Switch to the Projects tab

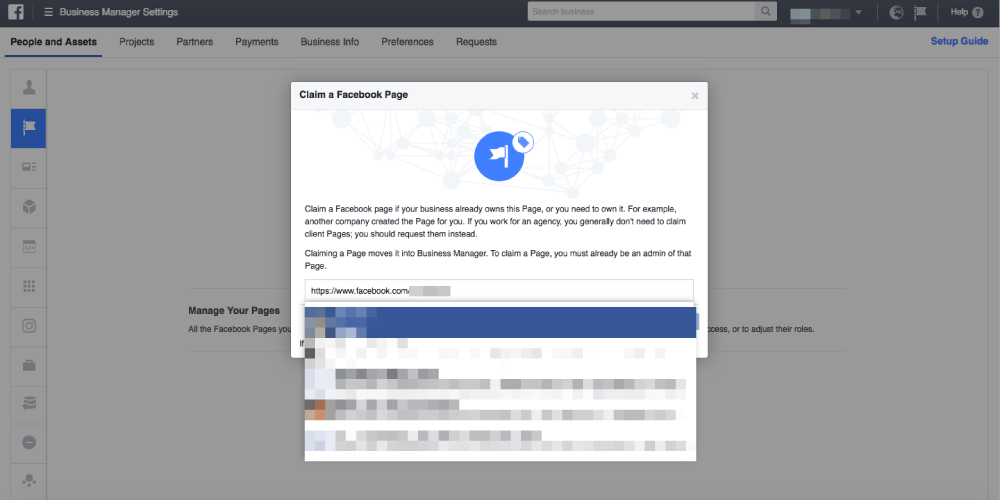point(136,42)
